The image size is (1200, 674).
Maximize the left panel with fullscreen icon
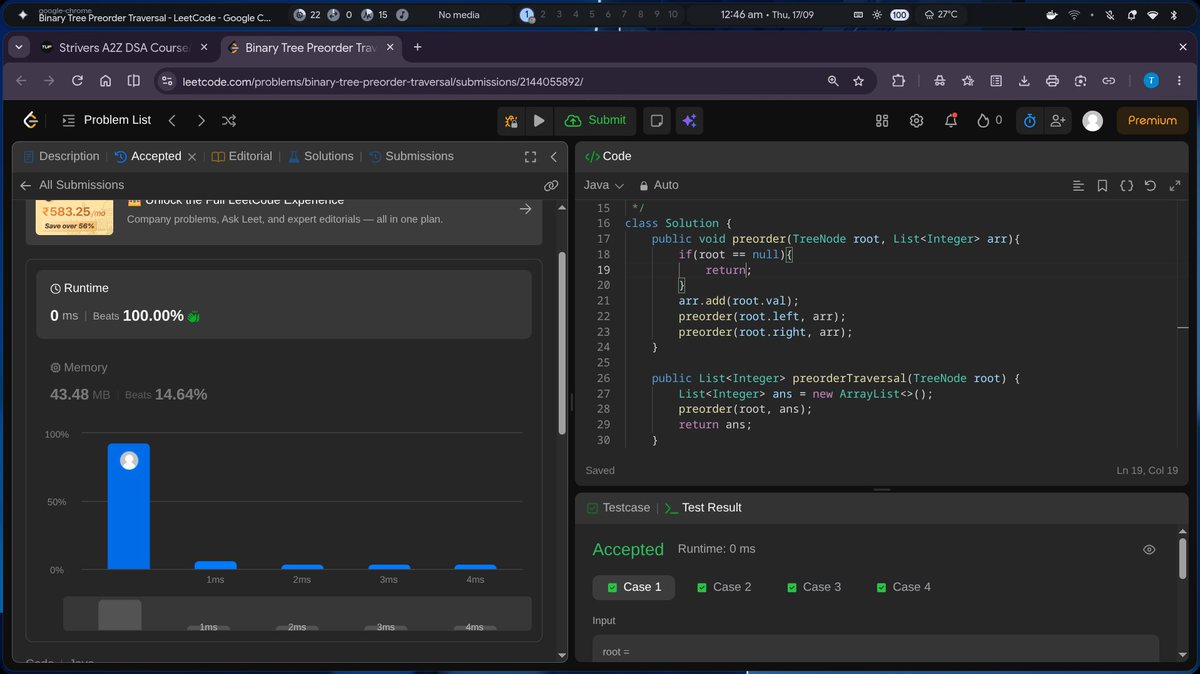coord(531,156)
